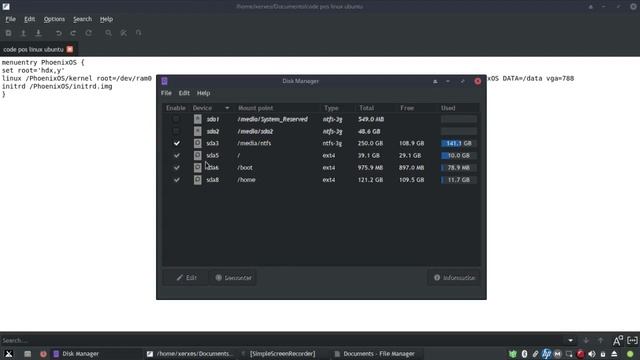Viewport: 640px width, 360px height.
Task: Open the X applications menu in taskbar
Action: click(9, 354)
